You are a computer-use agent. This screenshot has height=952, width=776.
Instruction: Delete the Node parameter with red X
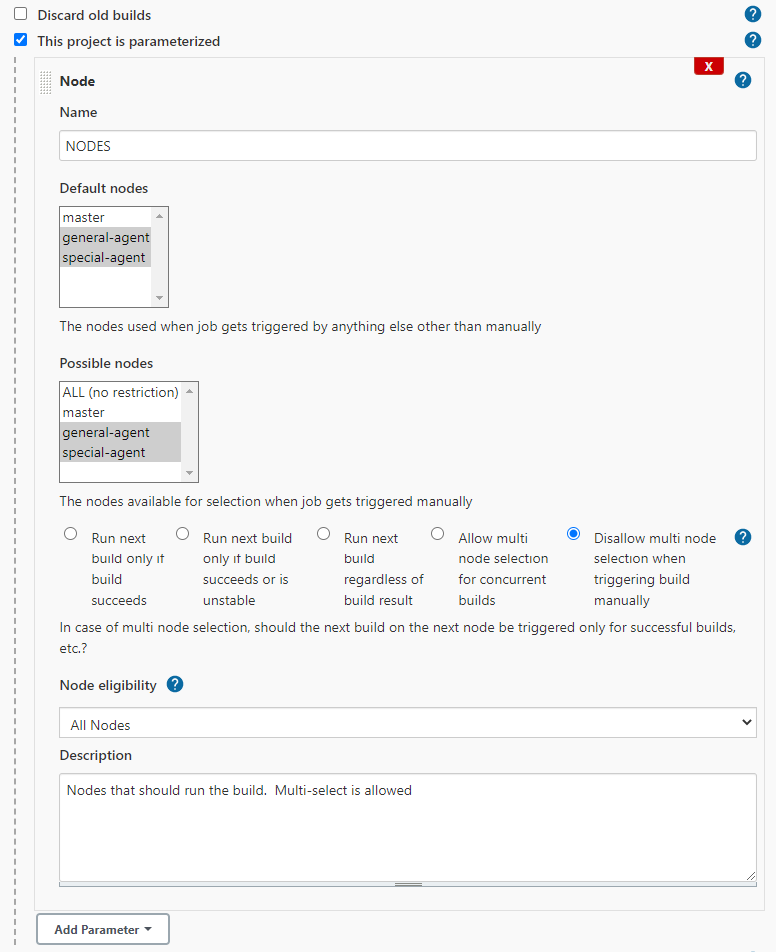click(709, 66)
